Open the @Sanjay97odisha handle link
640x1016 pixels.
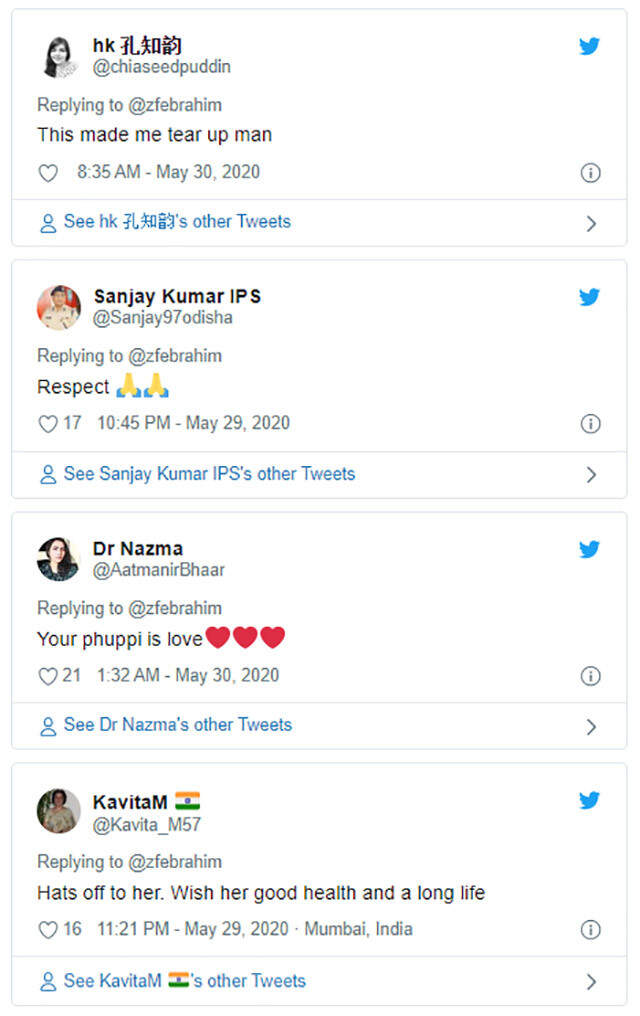pyautogui.click(x=163, y=318)
